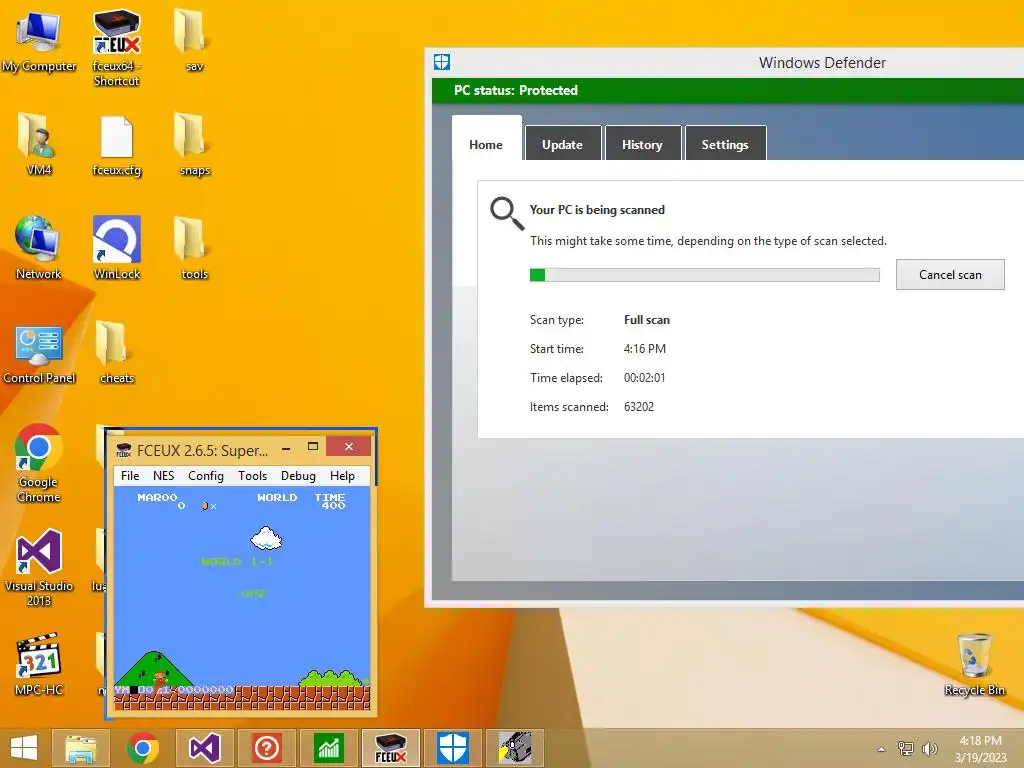
Task: Open the Recycle Bin
Action: pyautogui.click(x=974, y=664)
